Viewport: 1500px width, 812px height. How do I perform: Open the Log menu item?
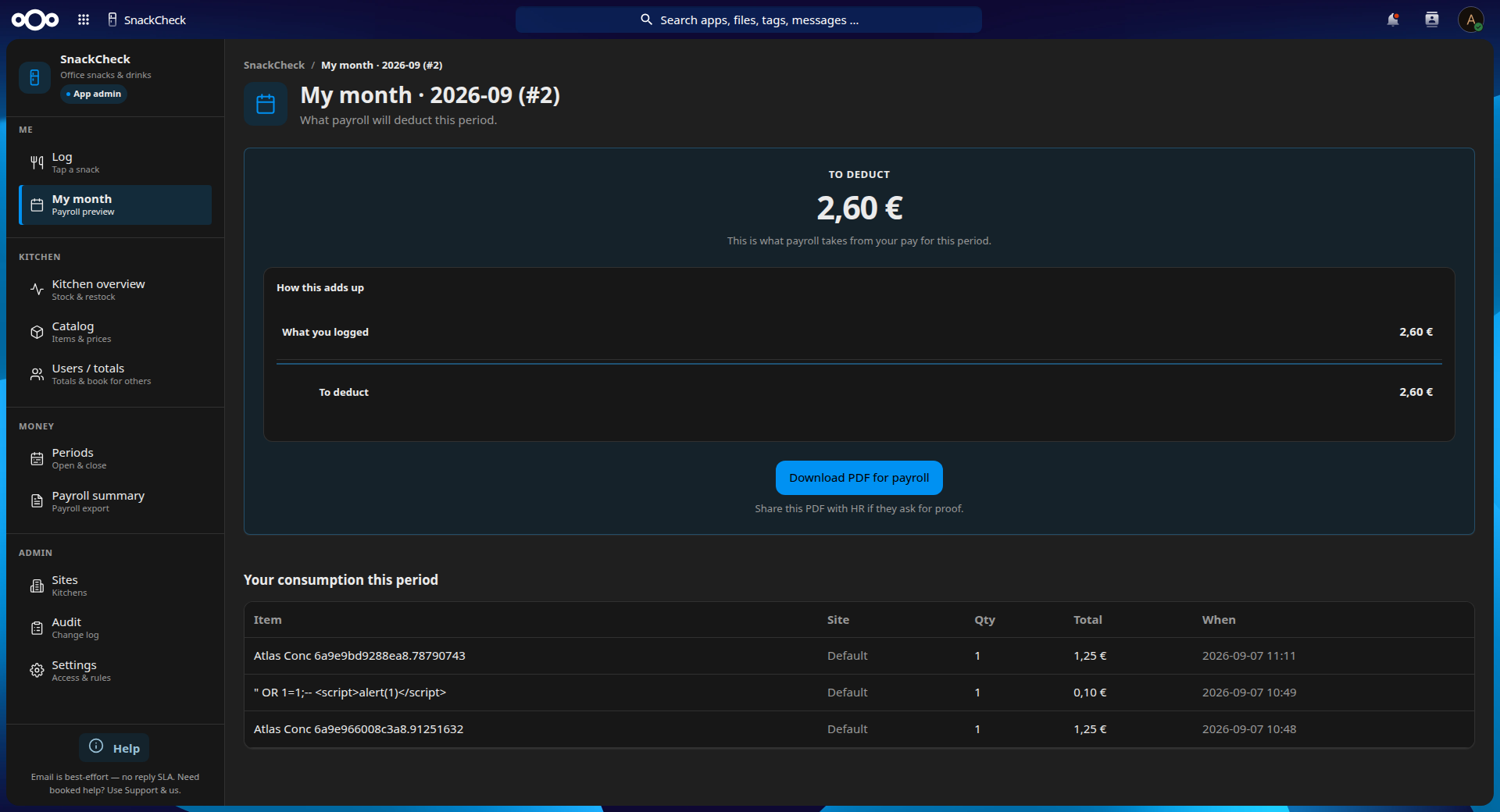click(x=116, y=162)
